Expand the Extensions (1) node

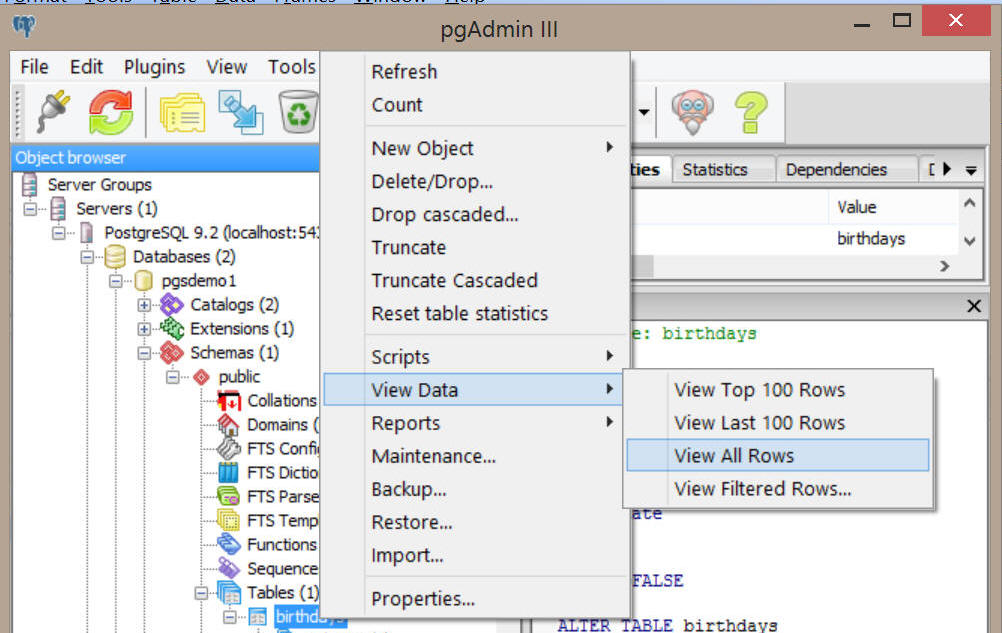(144, 329)
